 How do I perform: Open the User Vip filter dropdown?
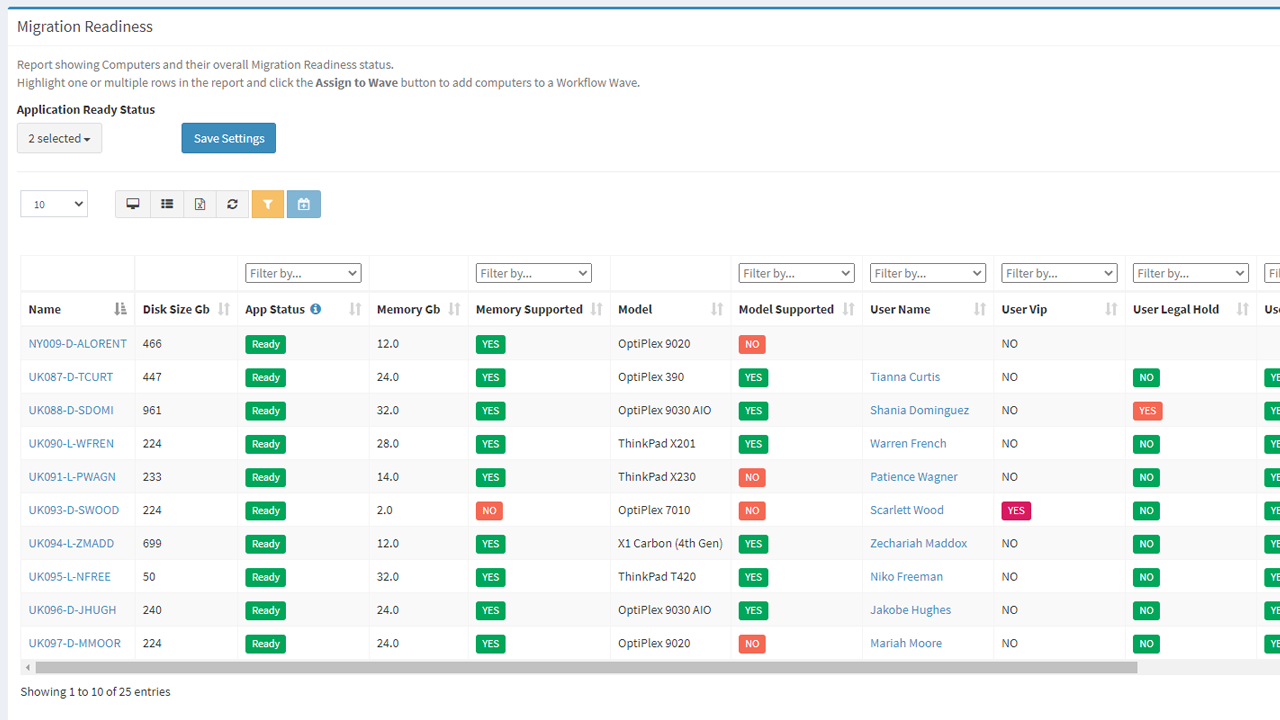coord(1059,273)
